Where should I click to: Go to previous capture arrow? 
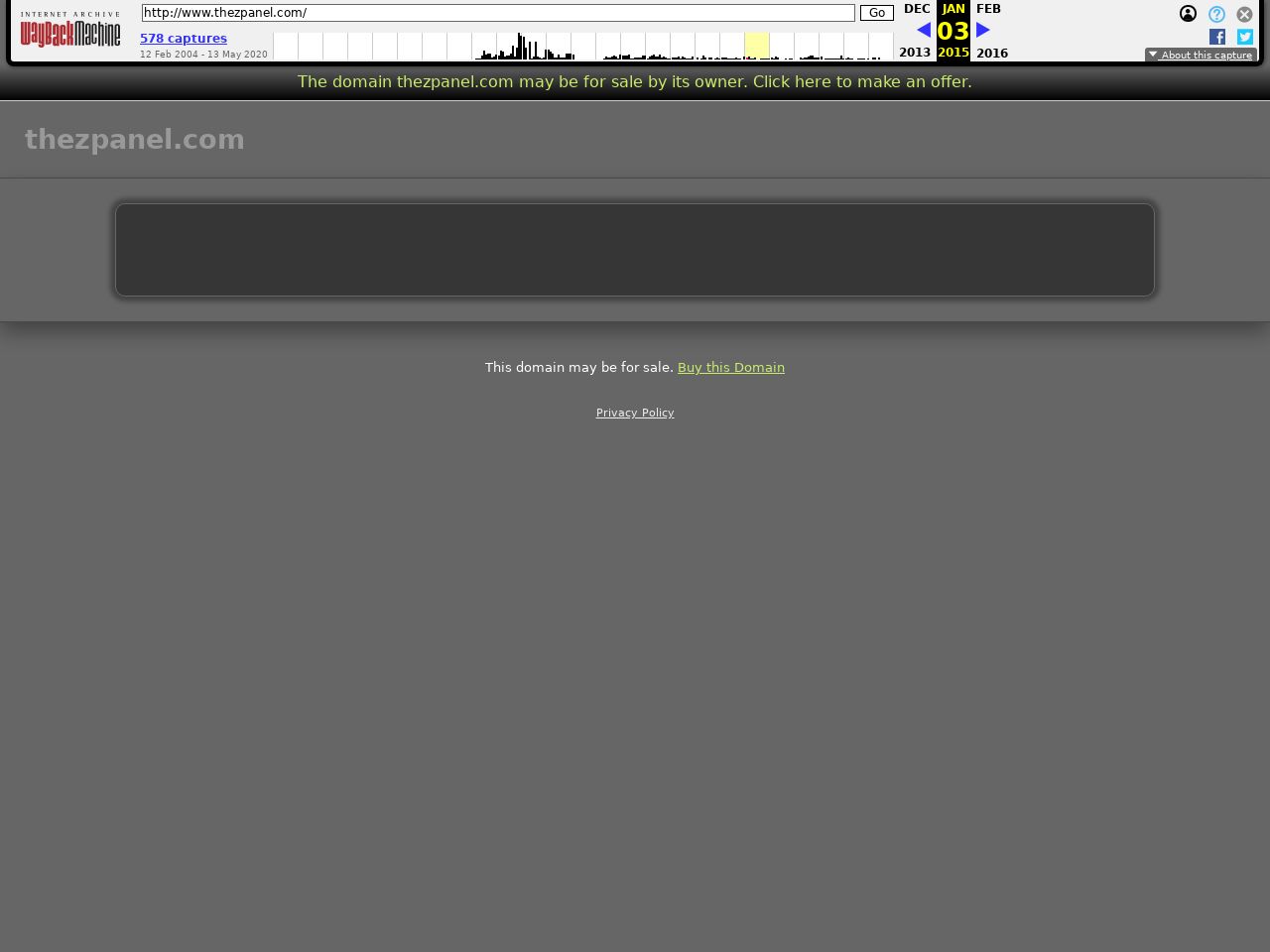[x=924, y=30]
